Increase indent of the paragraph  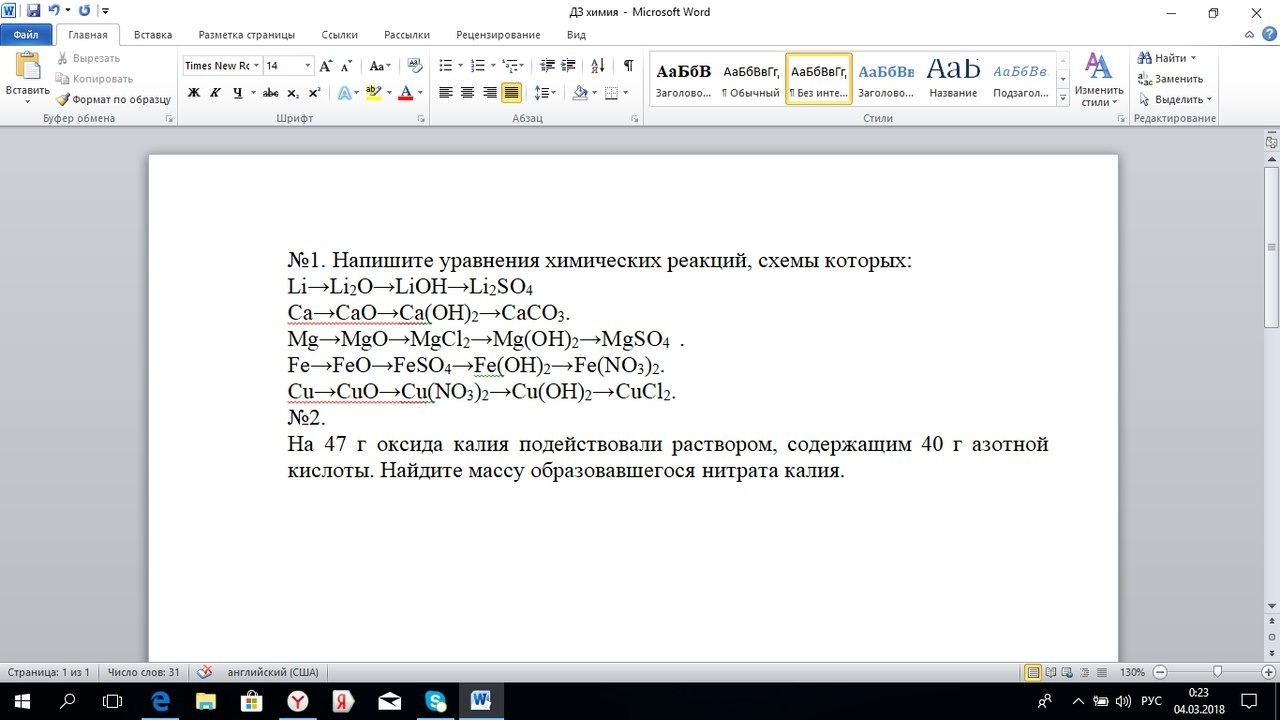569,66
